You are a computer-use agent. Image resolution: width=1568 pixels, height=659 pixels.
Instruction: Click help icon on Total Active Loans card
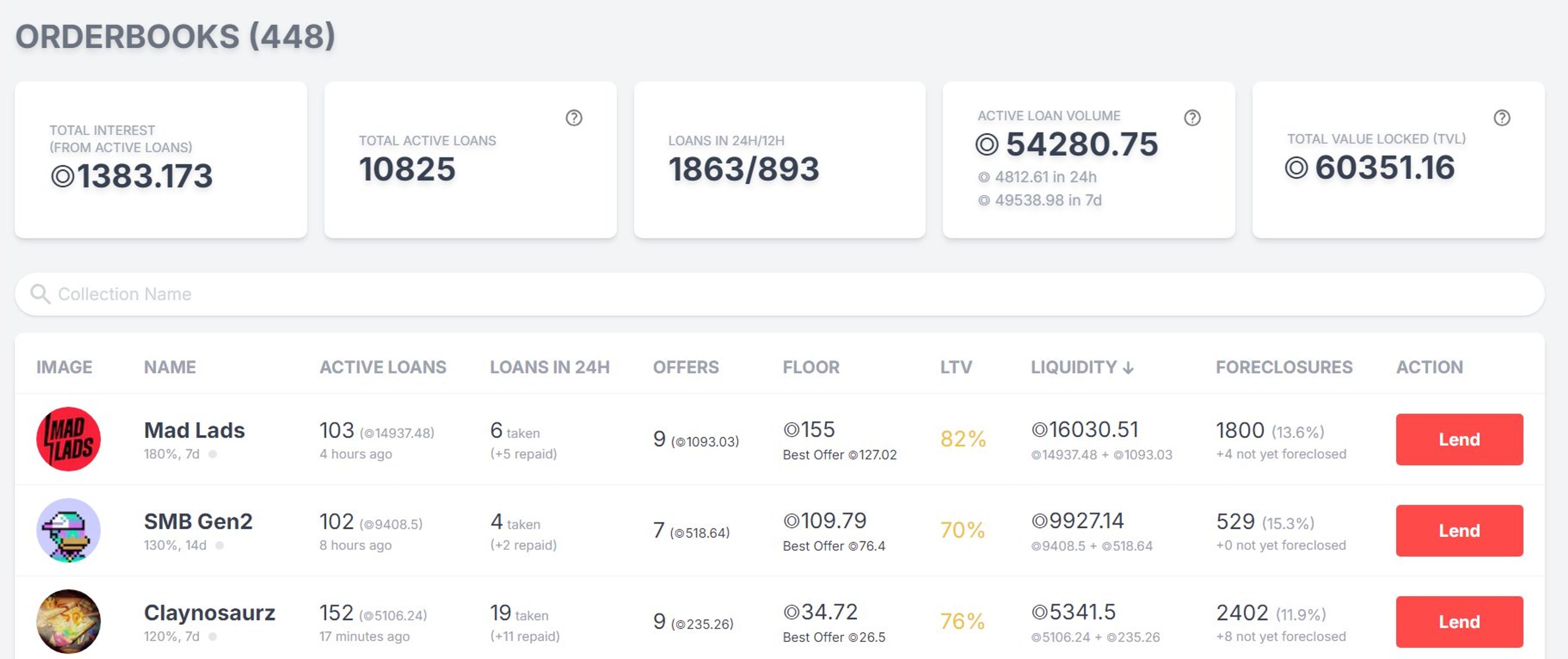coord(573,118)
